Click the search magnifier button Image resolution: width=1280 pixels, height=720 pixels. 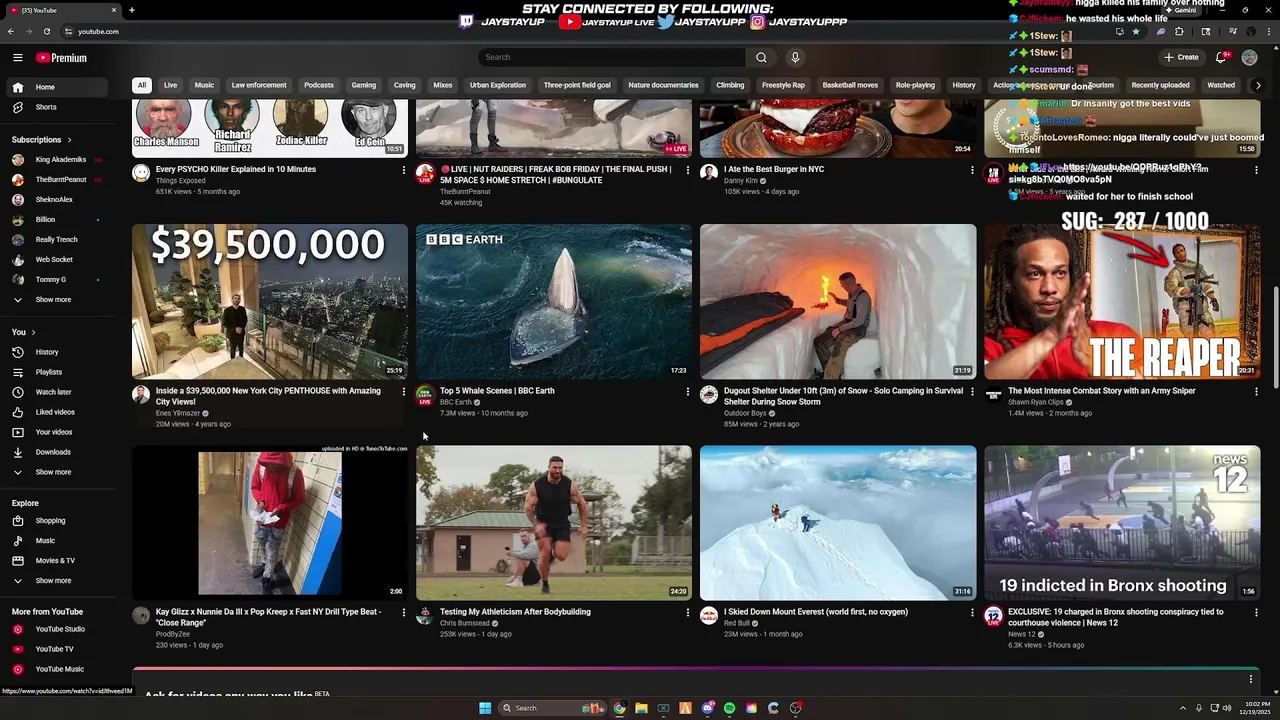tap(761, 57)
